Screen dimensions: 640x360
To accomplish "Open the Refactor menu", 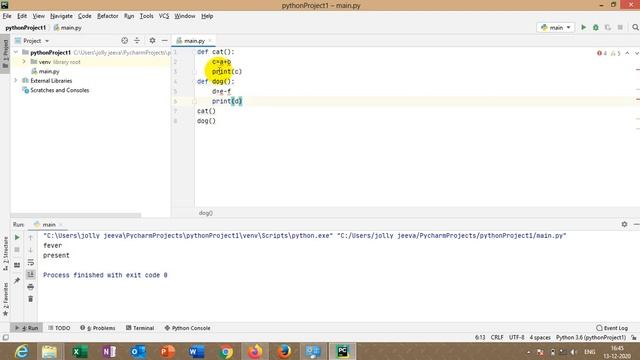I will click(107, 16).
